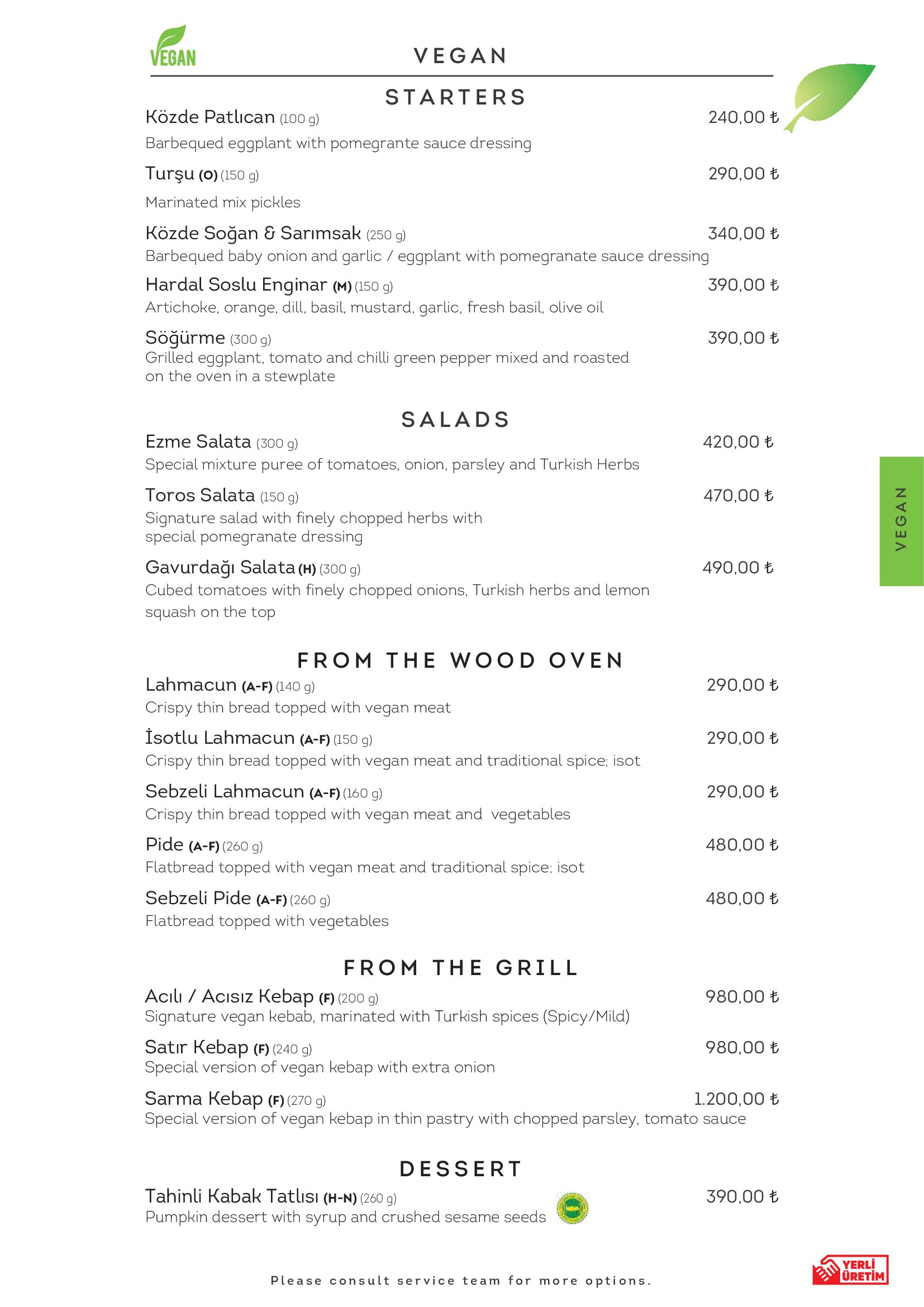
Task: Jump to the STARTERS section heading
Action: coord(456,97)
